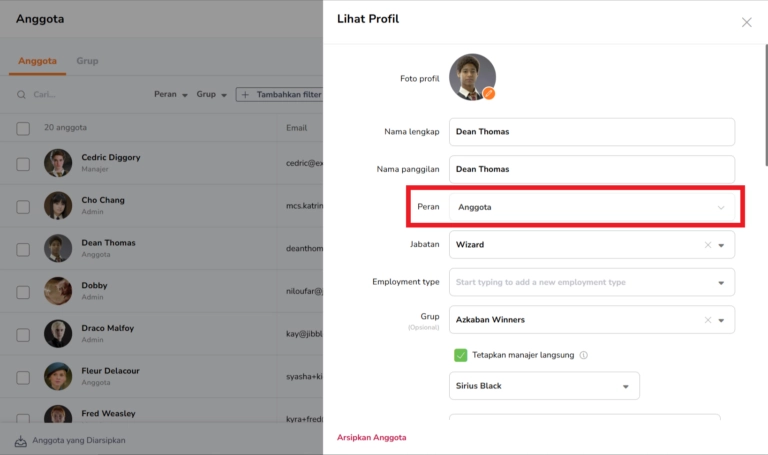Image resolution: width=768 pixels, height=455 pixels.
Task: Click the archive icon for Anggota yang Diarsipkan
Action: pos(20,440)
